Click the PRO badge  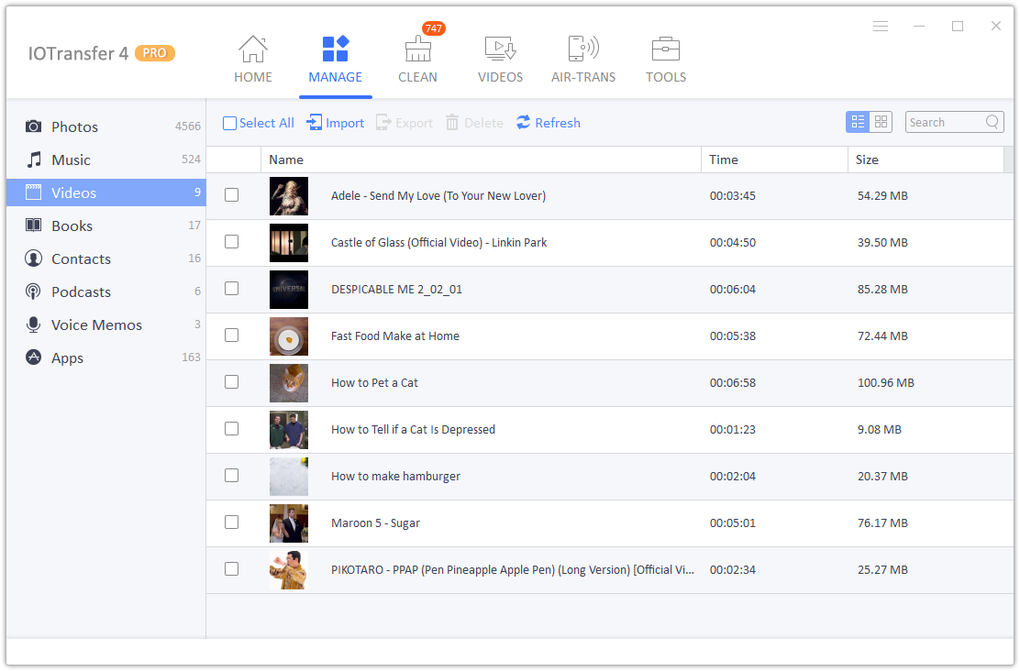(155, 53)
